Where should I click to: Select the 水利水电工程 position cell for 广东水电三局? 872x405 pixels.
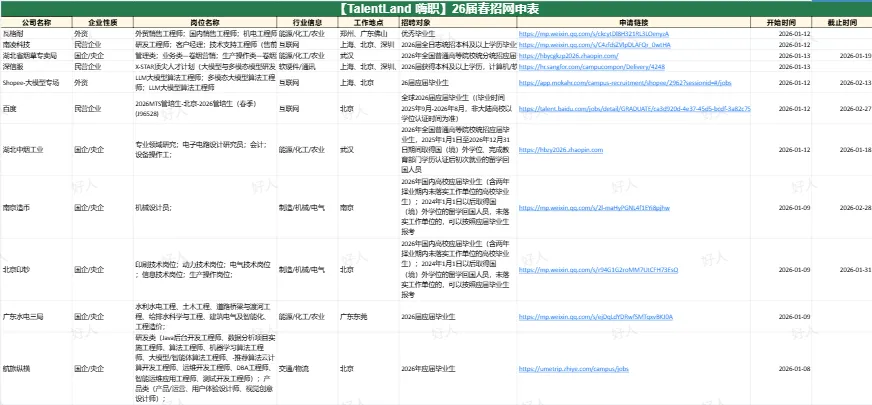pyautogui.click(x=205, y=317)
